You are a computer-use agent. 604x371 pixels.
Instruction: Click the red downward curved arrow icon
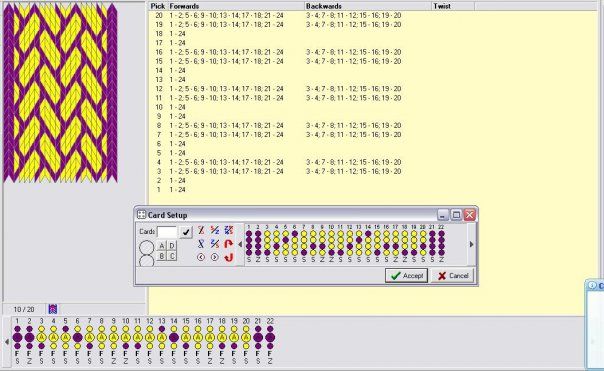point(229,257)
